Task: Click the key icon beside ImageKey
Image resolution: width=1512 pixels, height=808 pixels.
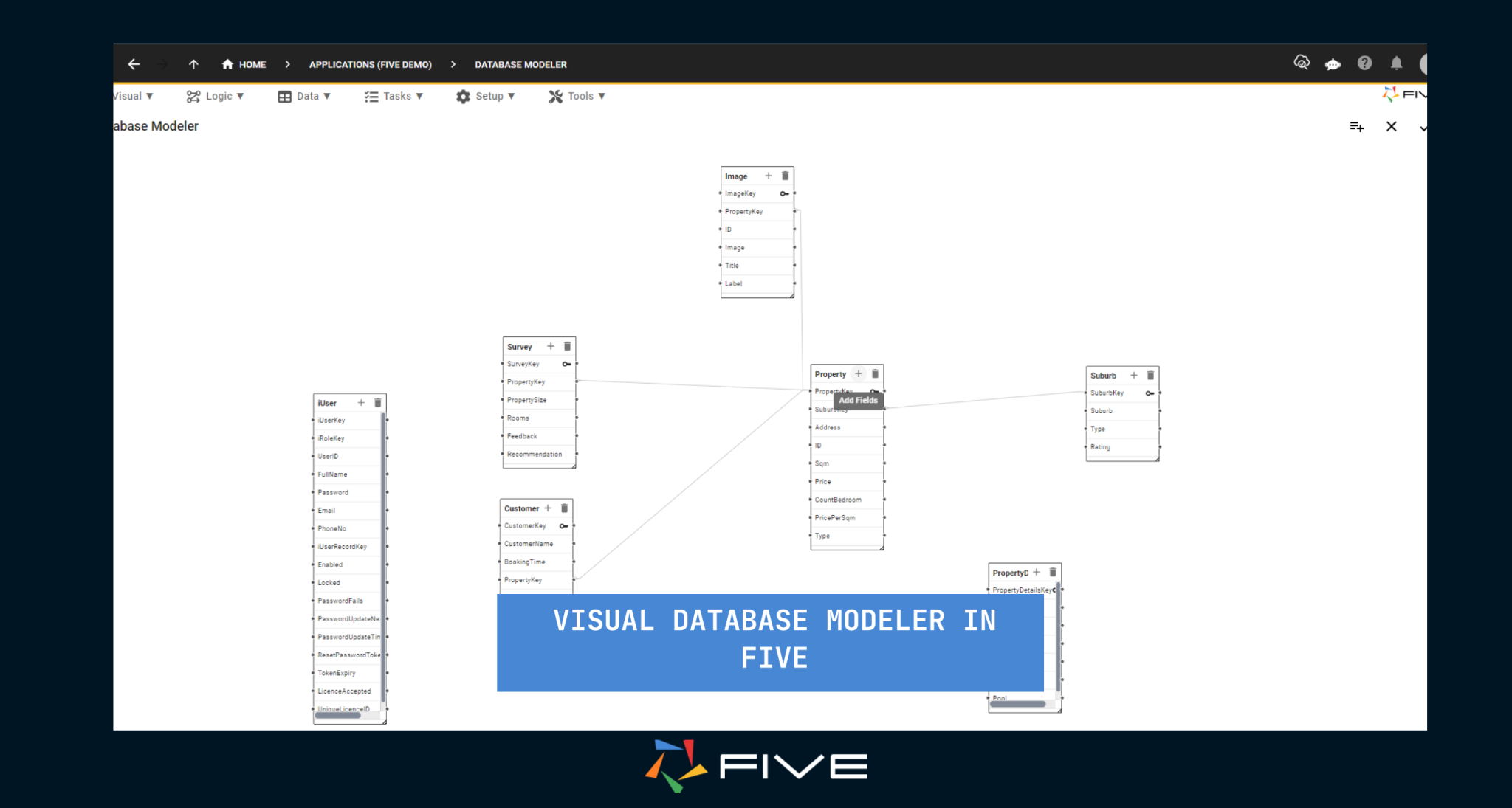Action: click(785, 193)
